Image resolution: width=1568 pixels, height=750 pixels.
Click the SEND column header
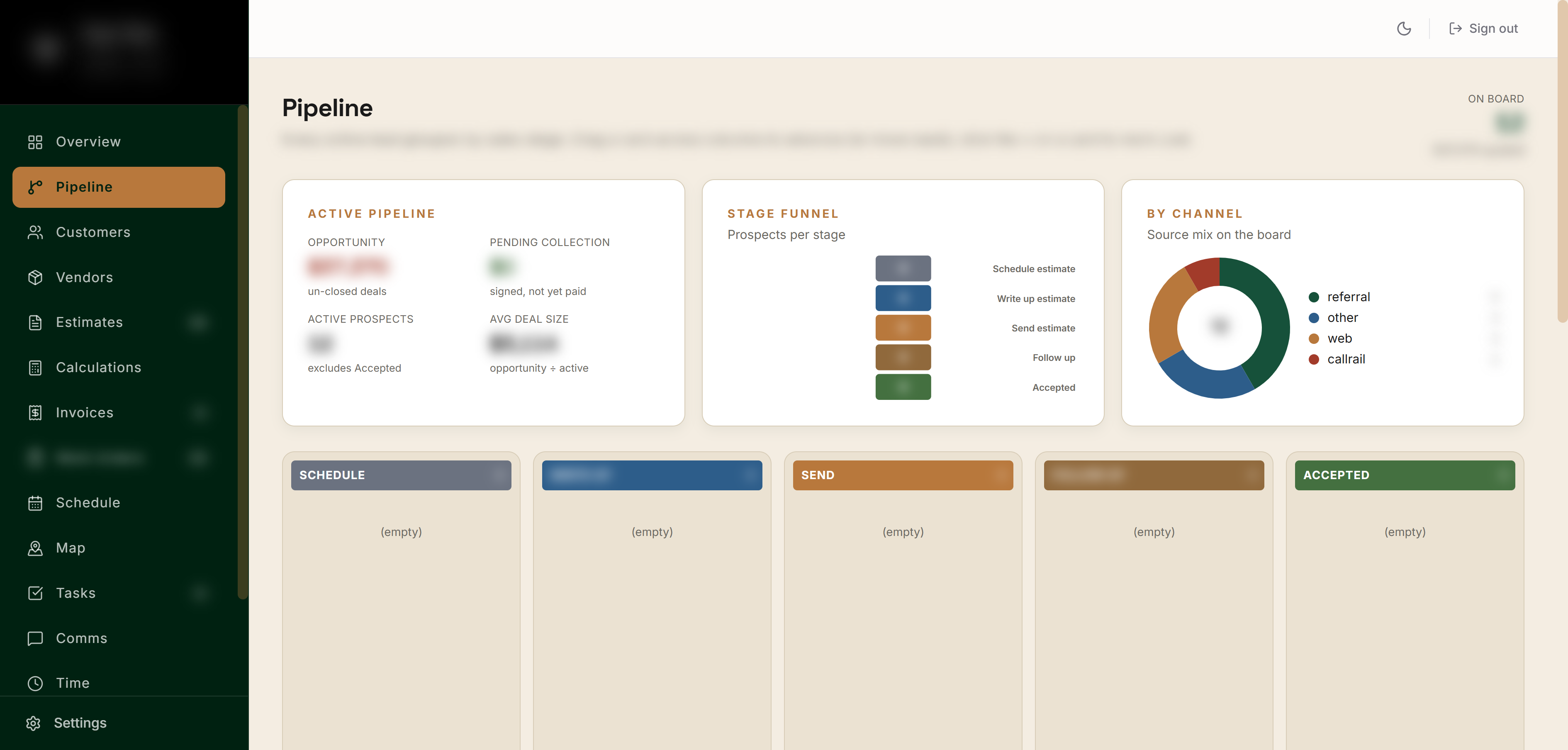coord(903,475)
